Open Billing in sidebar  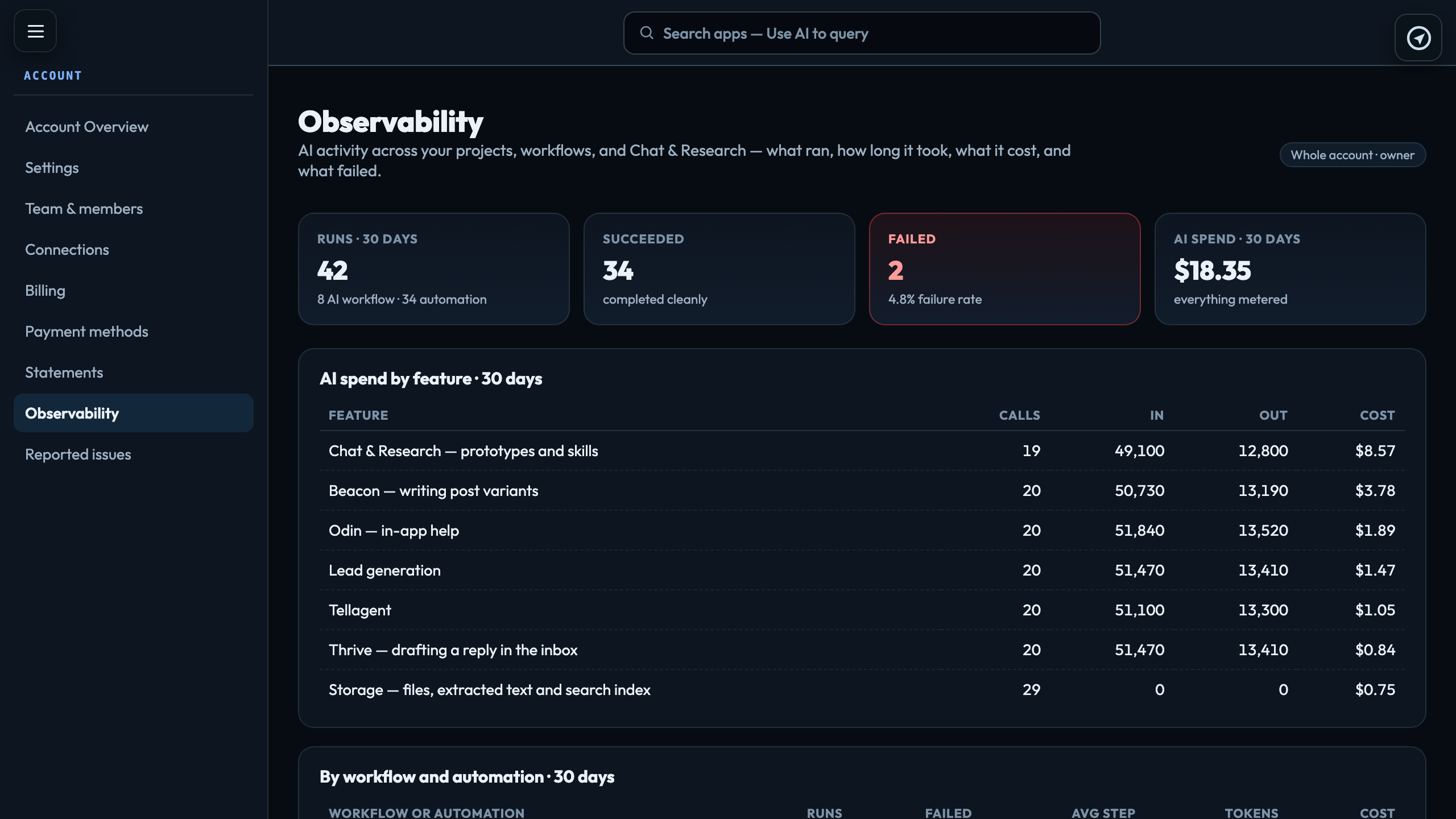click(134, 290)
